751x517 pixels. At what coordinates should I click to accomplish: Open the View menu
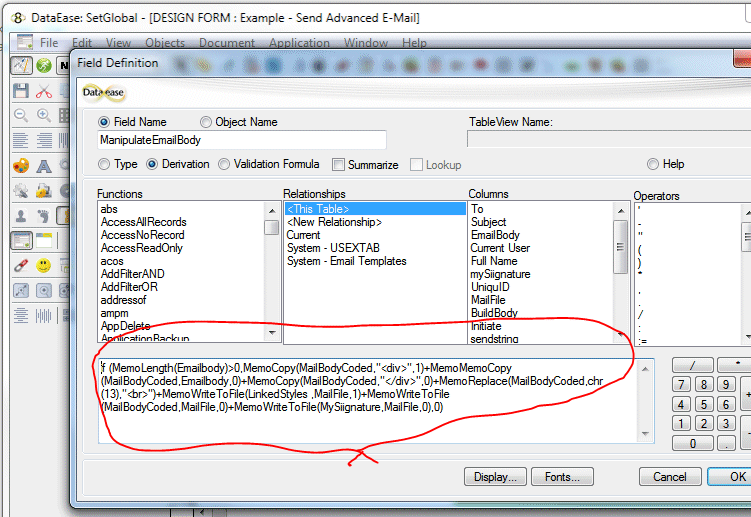pos(118,43)
